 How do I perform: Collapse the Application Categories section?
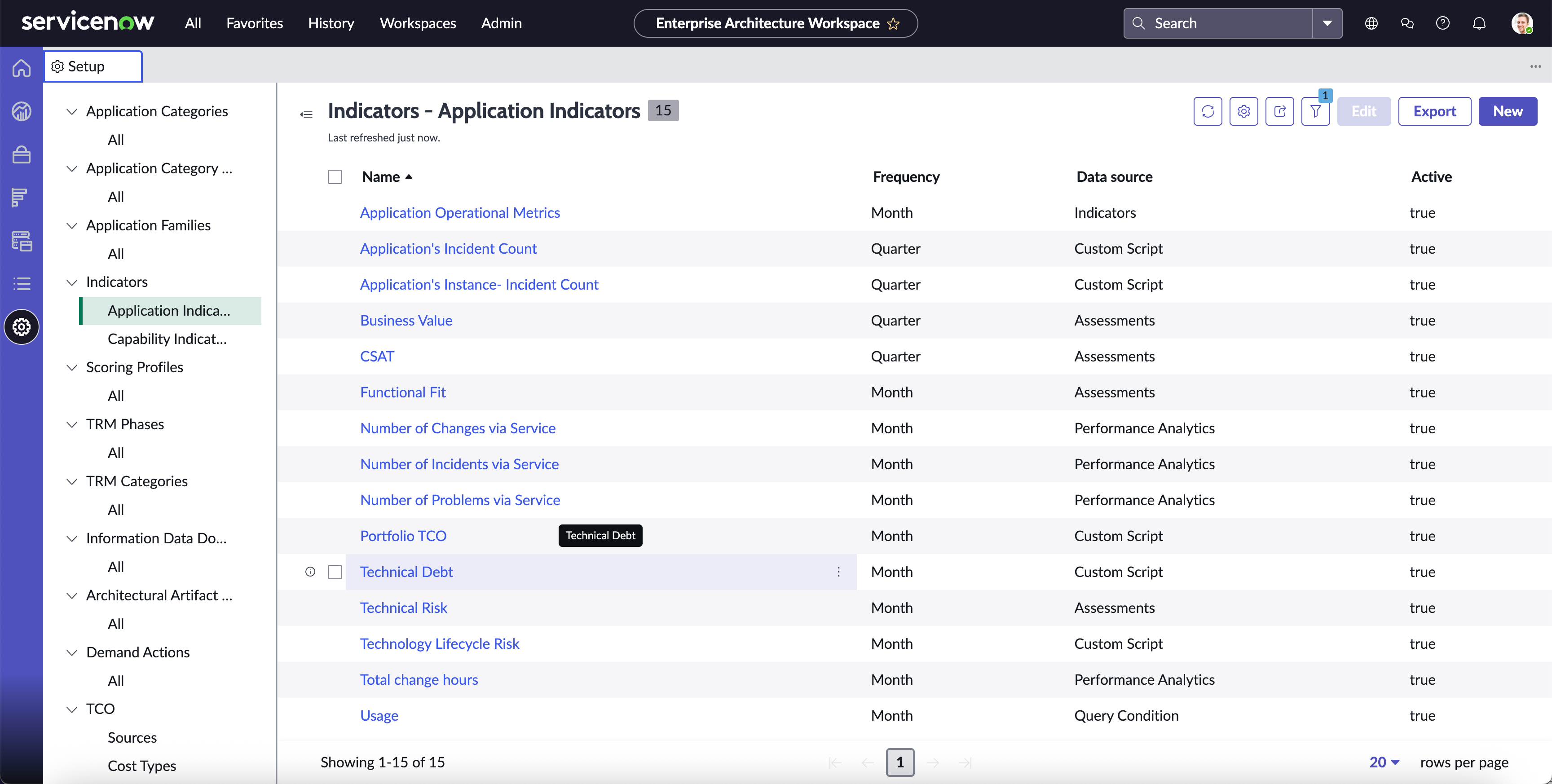pyautogui.click(x=72, y=111)
